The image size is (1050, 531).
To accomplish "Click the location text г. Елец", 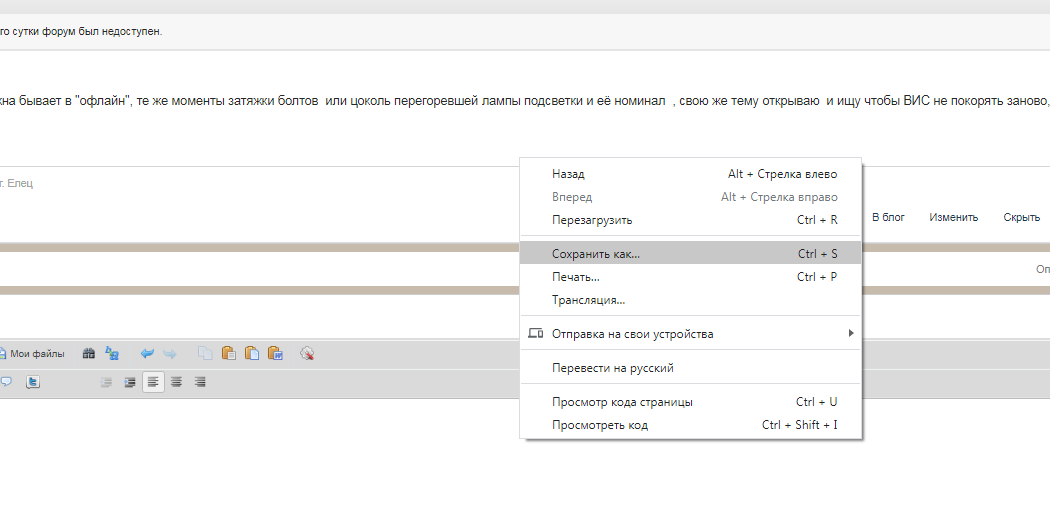I will click(x=16, y=183).
